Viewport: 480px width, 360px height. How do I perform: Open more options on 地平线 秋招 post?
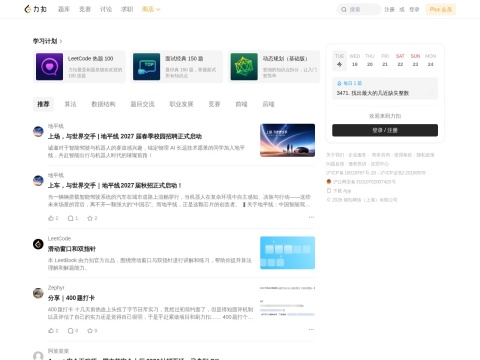[311, 217]
